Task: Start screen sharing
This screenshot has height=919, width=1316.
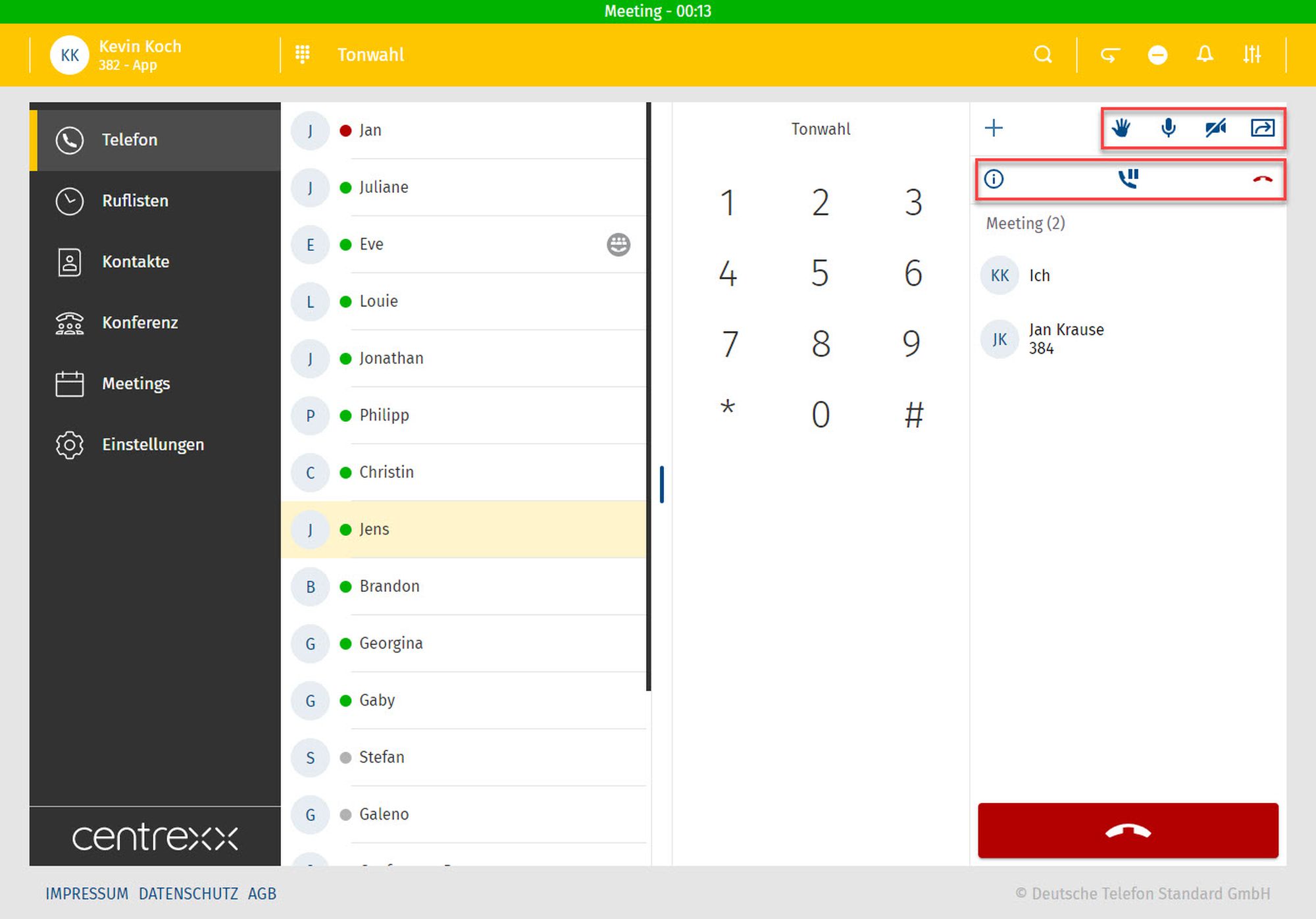Action: (1262, 127)
